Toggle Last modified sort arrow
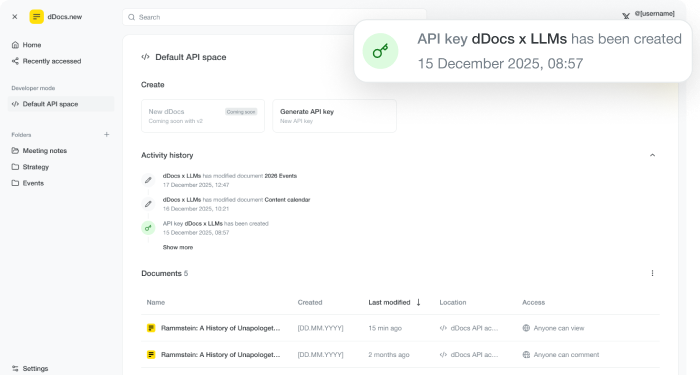The image size is (700, 375). [x=418, y=302]
